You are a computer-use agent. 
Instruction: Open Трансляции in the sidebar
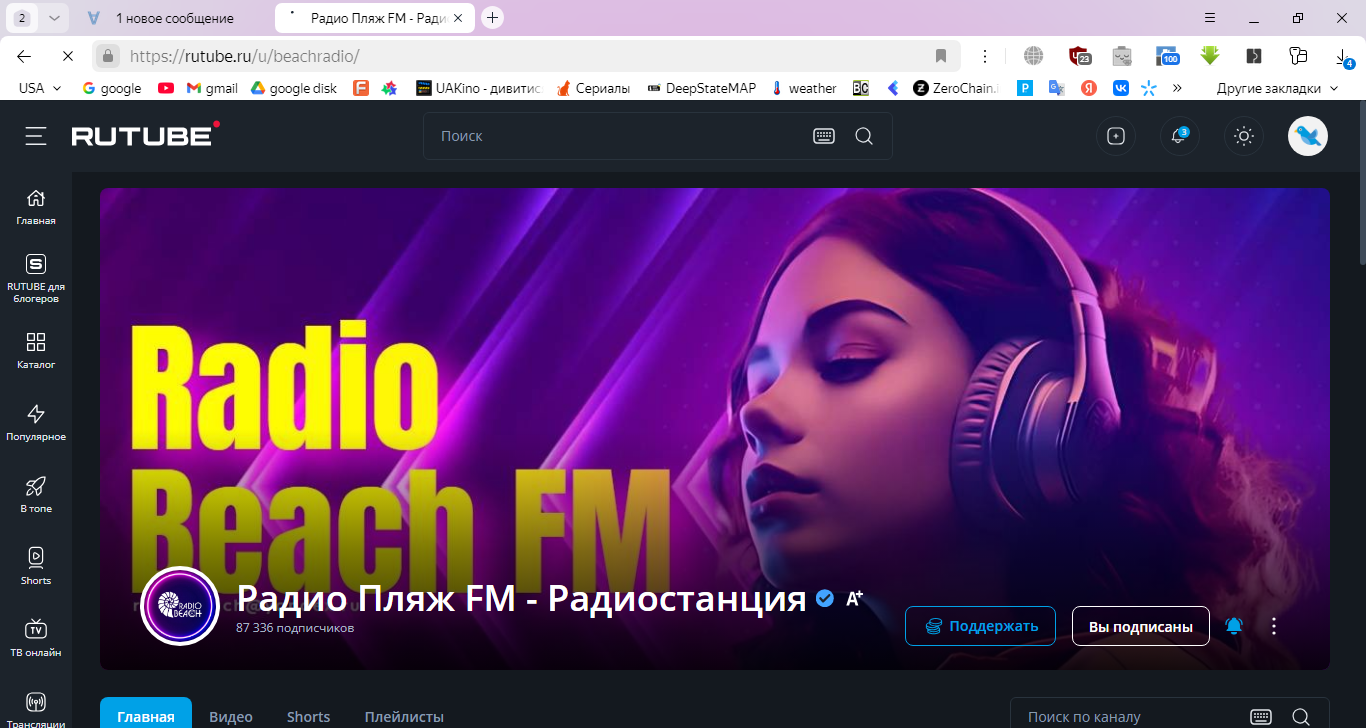coord(36,710)
